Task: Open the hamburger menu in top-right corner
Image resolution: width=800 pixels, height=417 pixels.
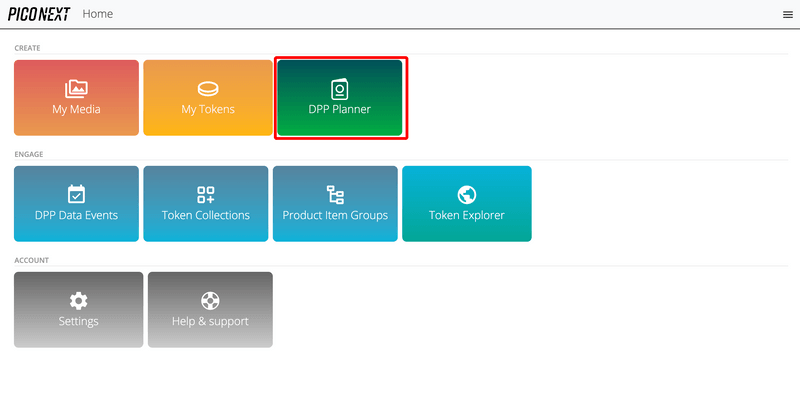Action: (x=787, y=15)
